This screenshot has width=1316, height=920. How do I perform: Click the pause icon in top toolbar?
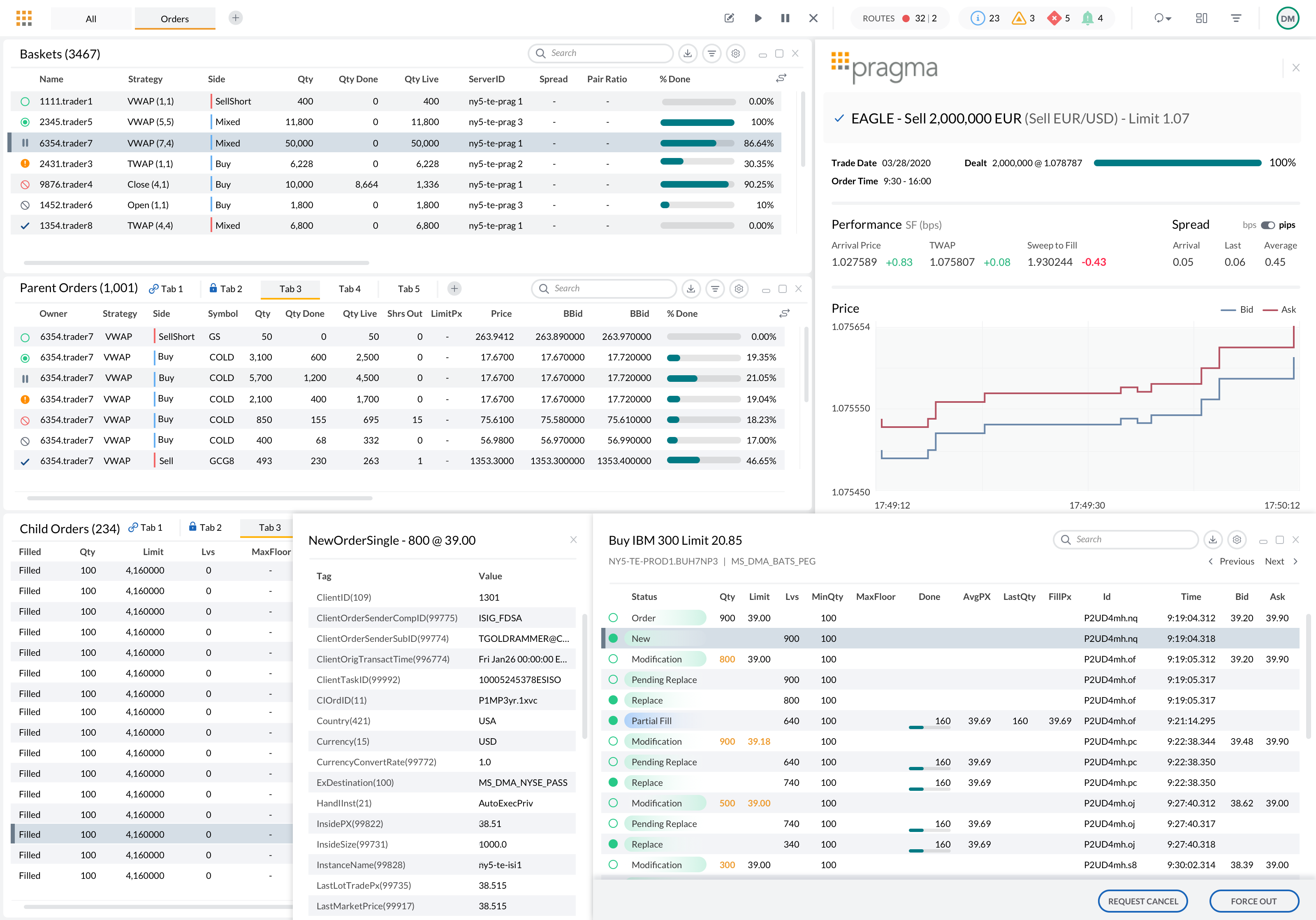pos(785,19)
